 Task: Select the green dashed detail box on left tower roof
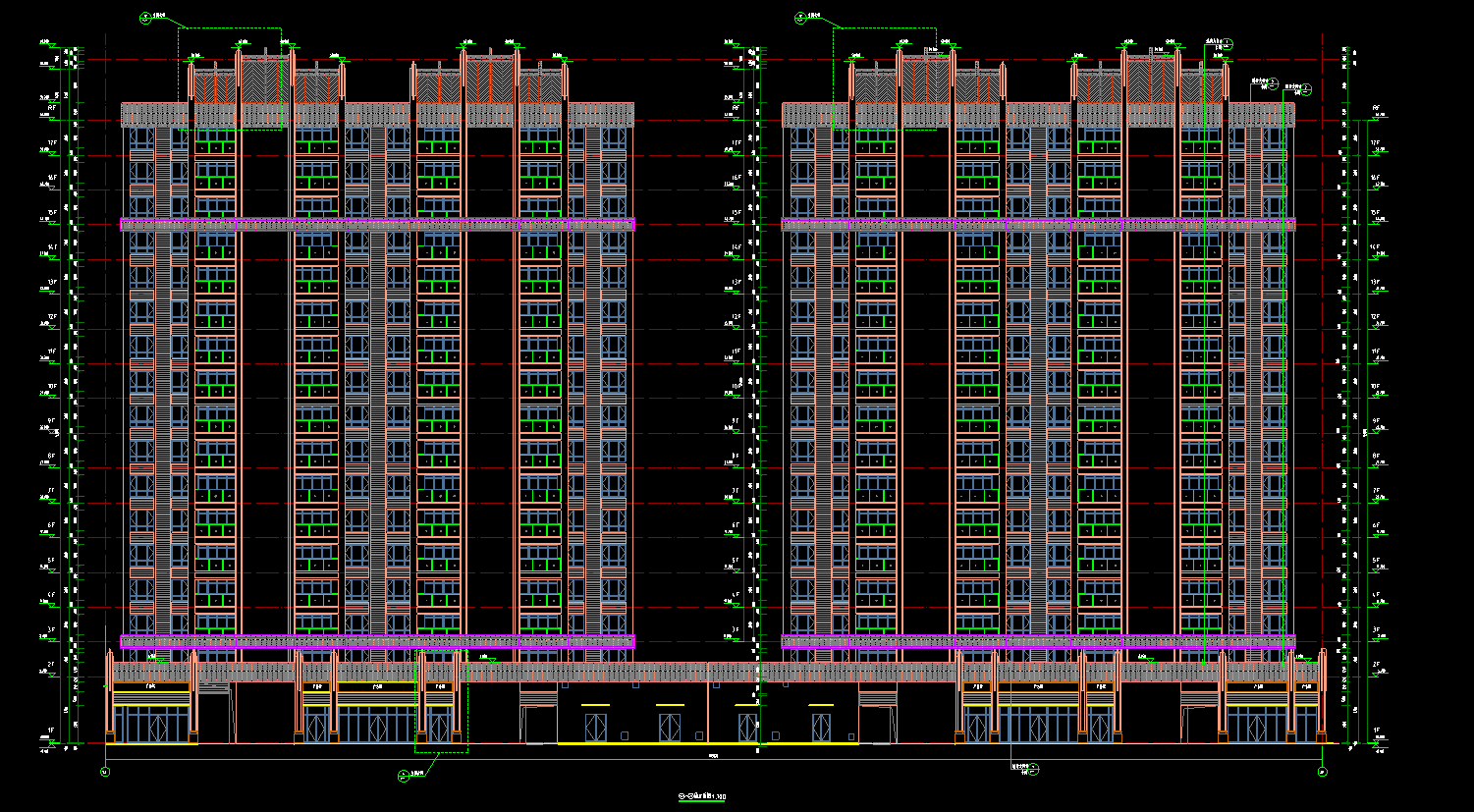(230, 79)
